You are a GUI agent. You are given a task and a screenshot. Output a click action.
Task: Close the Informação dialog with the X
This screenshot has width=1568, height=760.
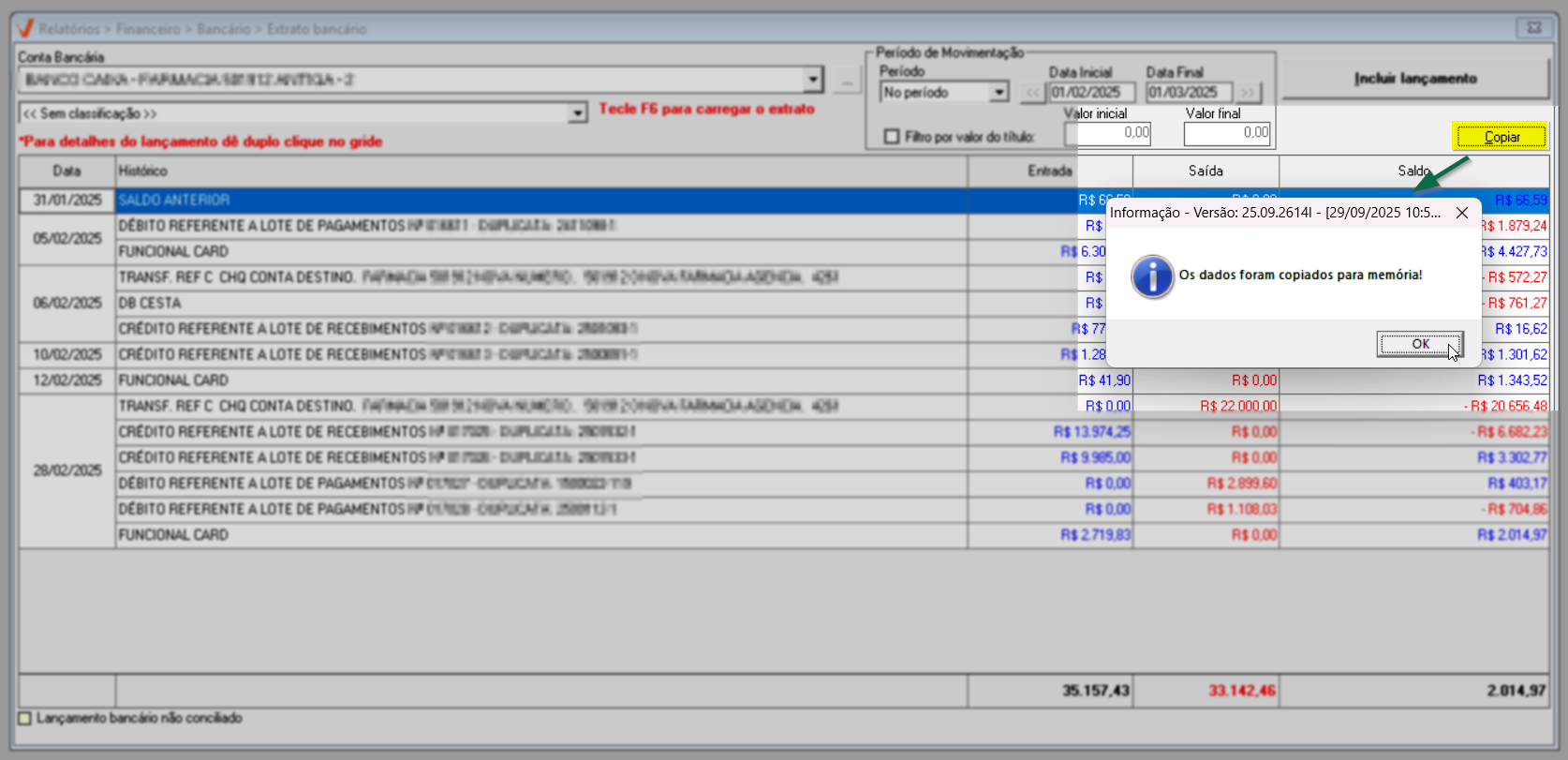(1461, 213)
